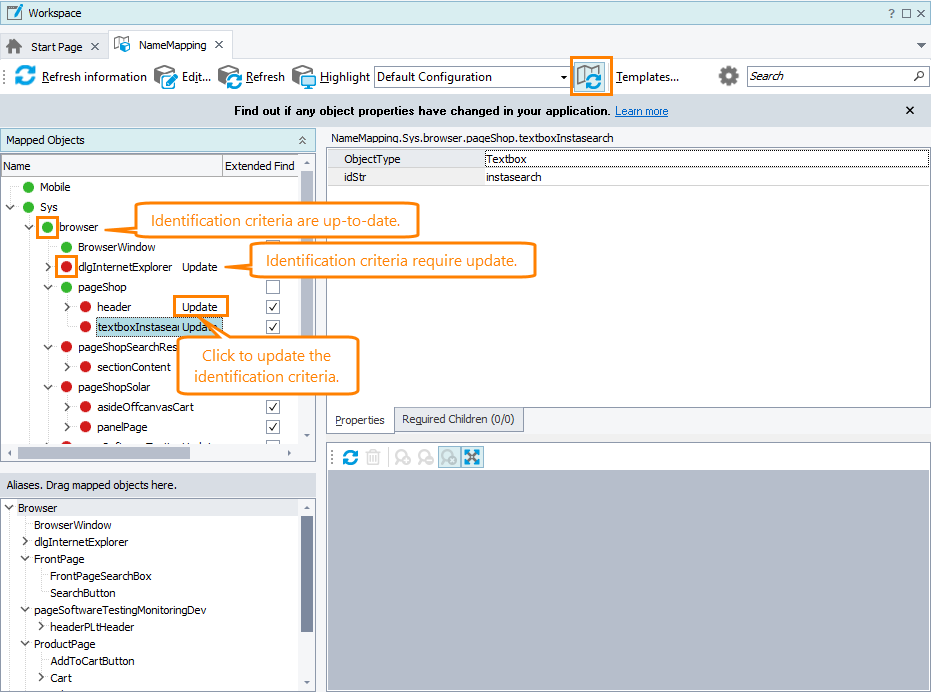Click the Refresh information icon
The width and height of the screenshot is (931, 692).
pos(24,76)
